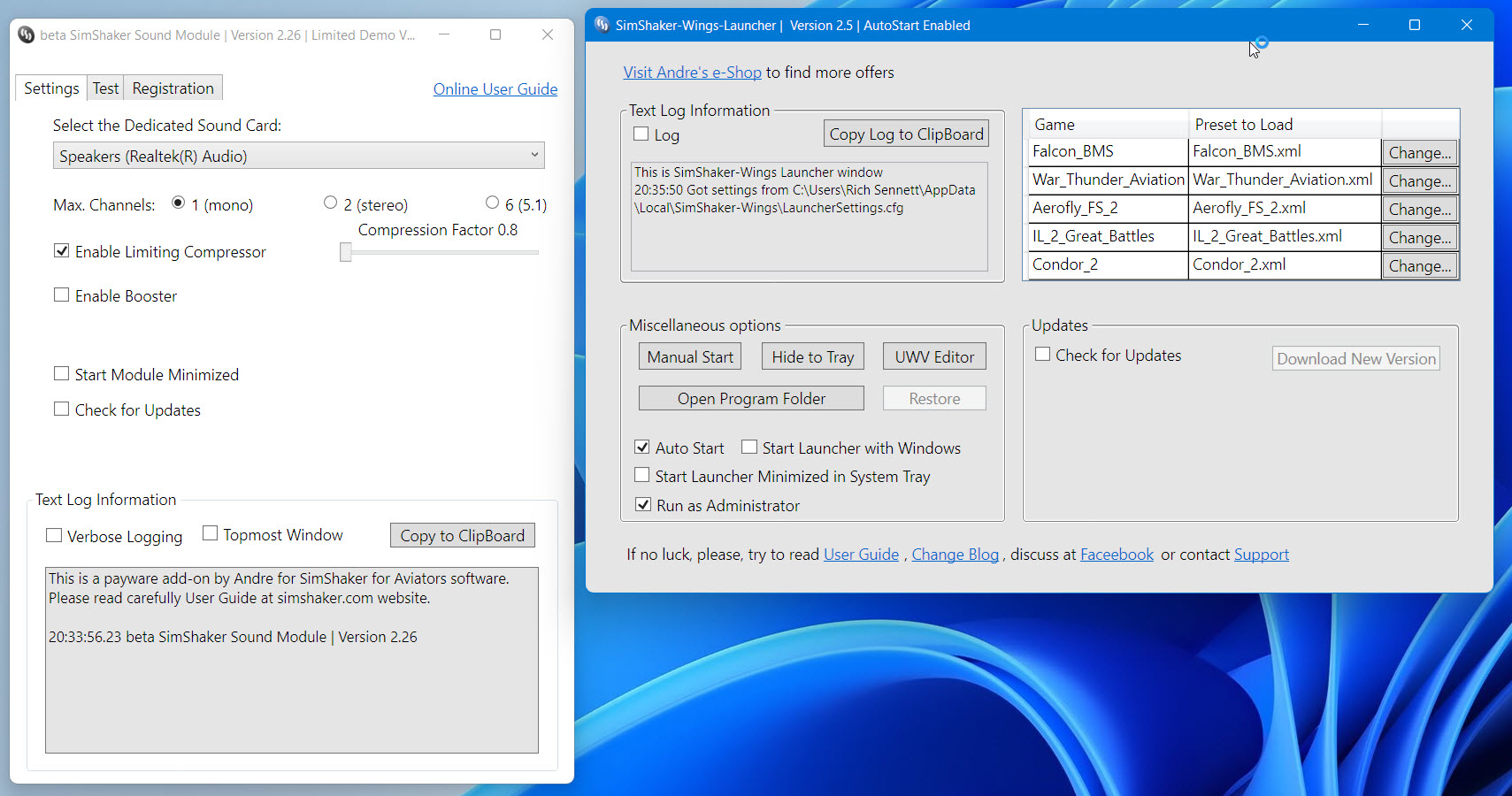Tick Start Launcher Minimized in System Tray
The height and width of the screenshot is (796, 1512).
point(642,476)
